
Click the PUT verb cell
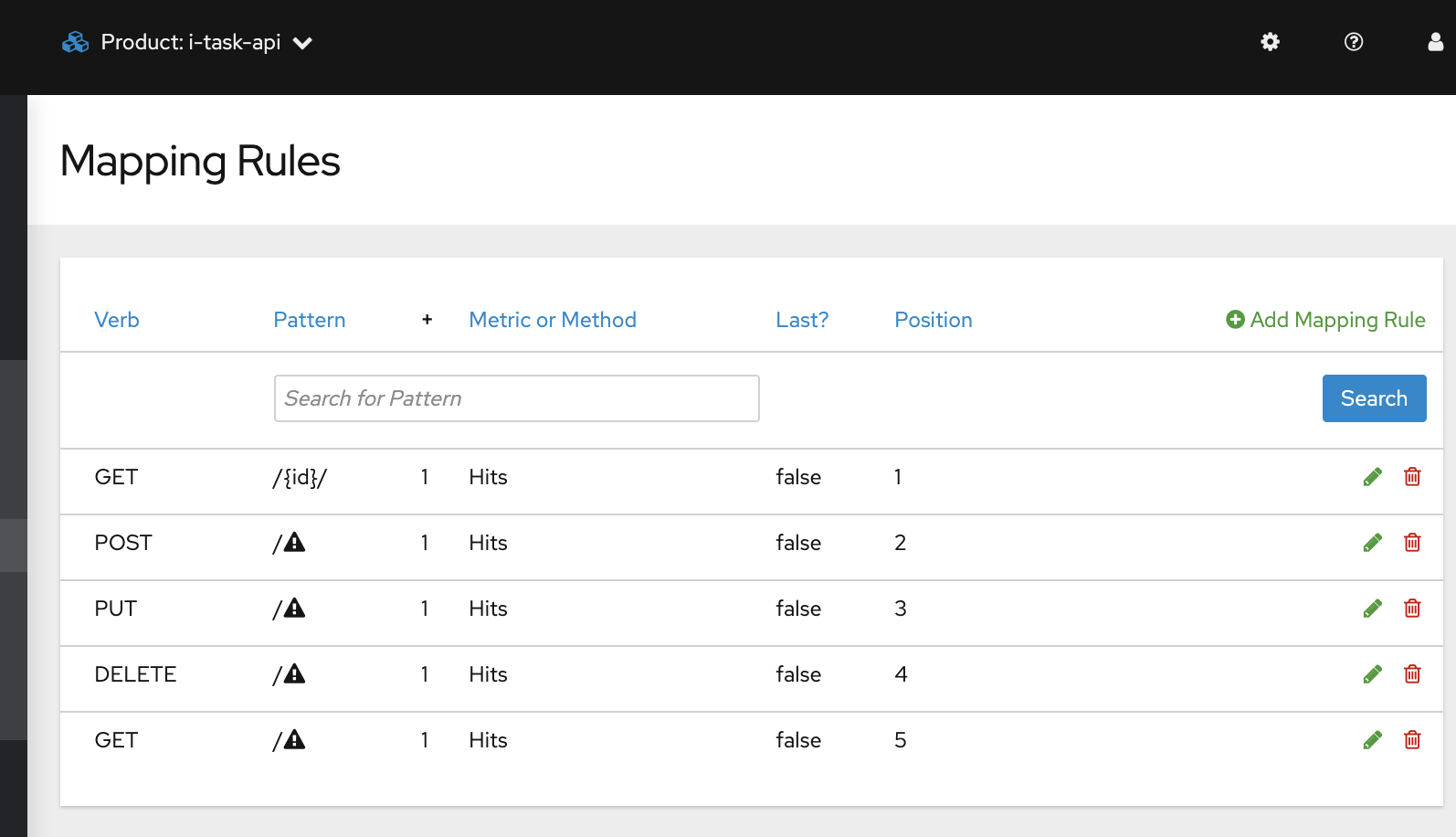pos(116,609)
